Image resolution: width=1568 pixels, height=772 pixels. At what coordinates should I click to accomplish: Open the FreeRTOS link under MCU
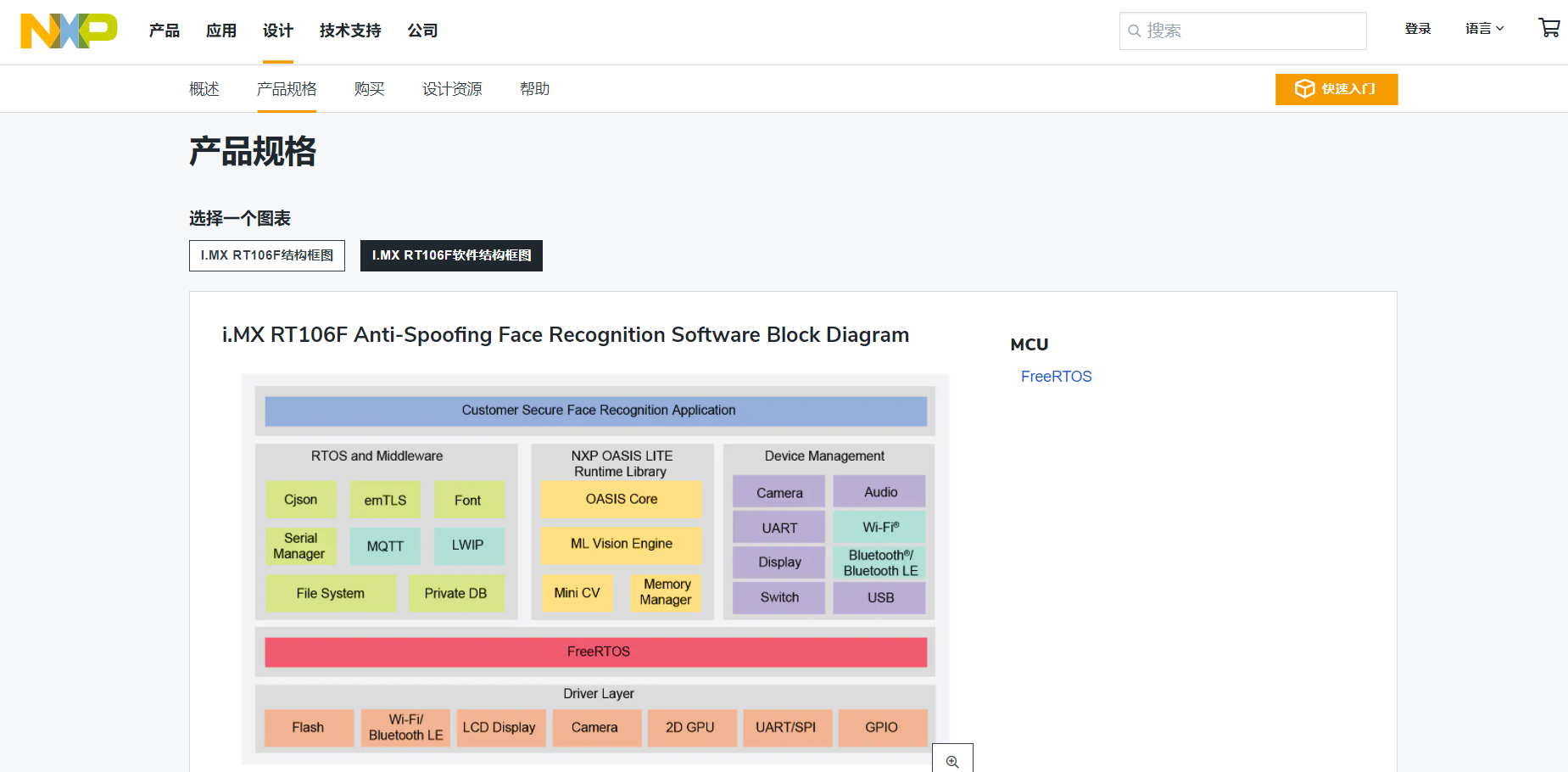point(1056,377)
